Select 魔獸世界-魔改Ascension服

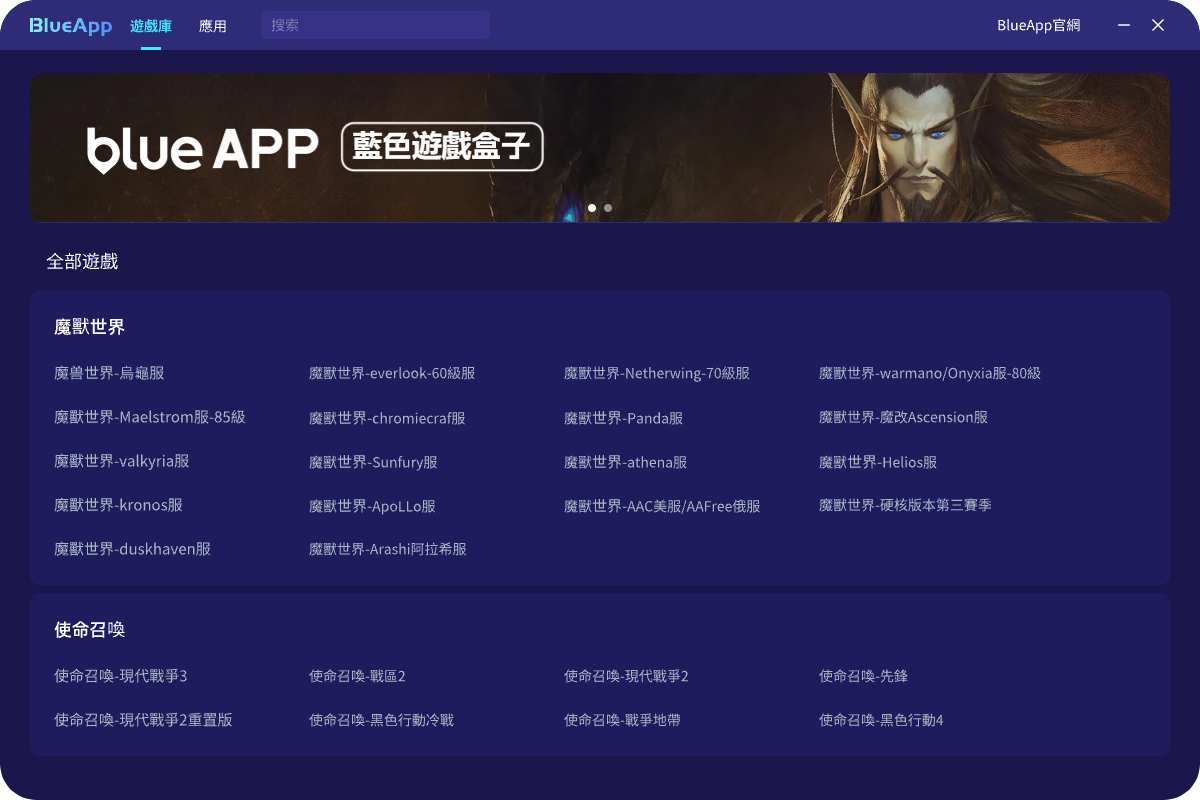coord(903,417)
